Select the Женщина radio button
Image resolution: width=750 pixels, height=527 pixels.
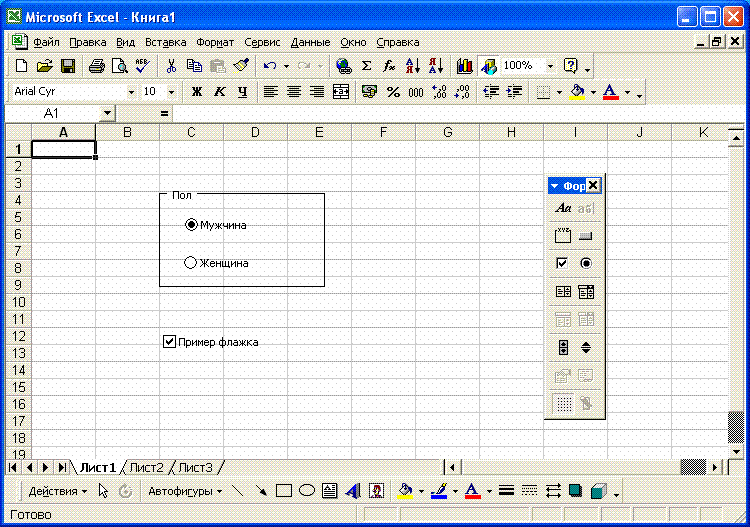[191, 263]
